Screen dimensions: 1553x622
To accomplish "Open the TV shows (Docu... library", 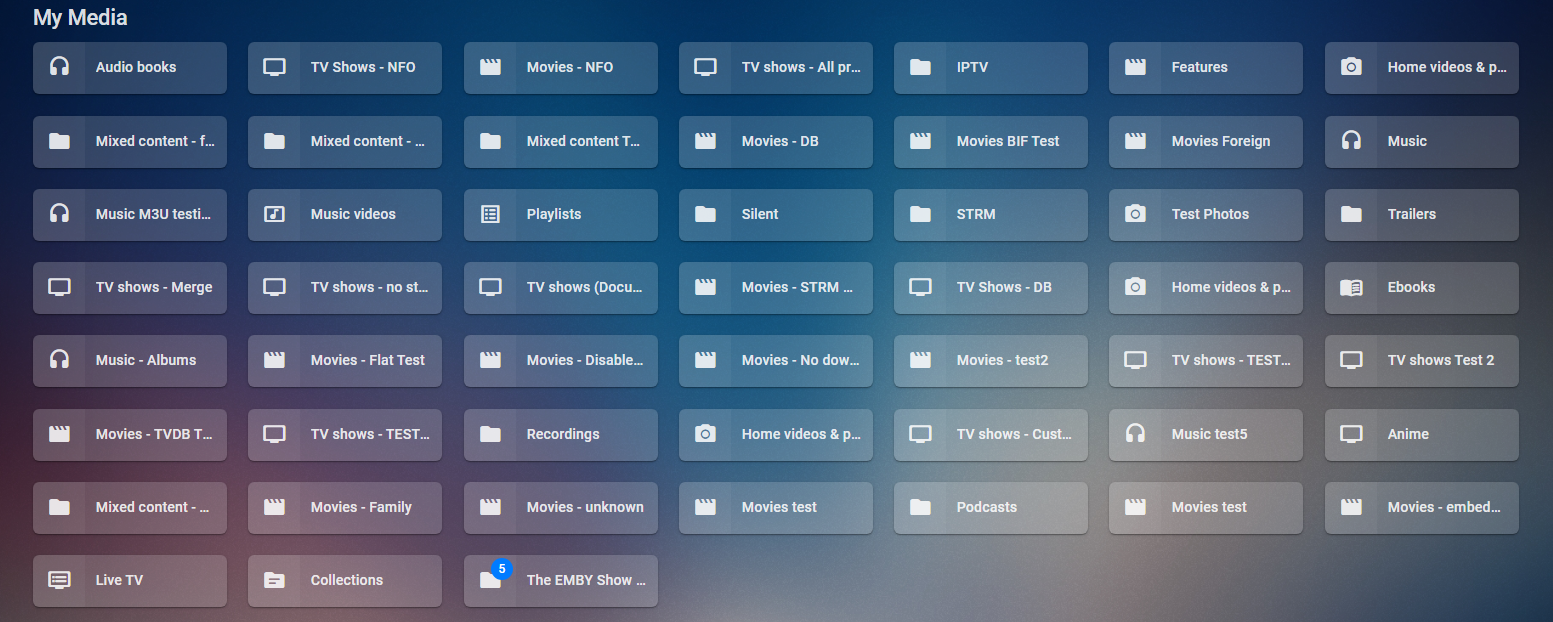I will click(561, 287).
